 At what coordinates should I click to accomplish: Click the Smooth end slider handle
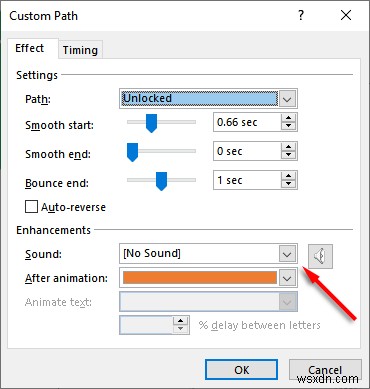[x=132, y=152]
